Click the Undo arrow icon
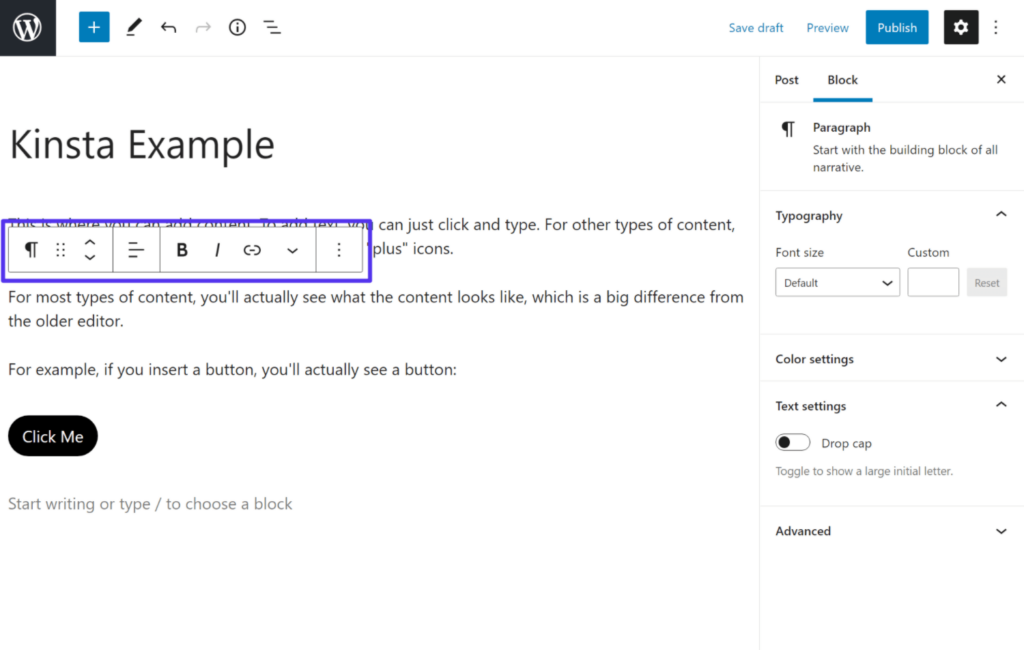The width and height of the screenshot is (1024, 650). [x=168, y=28]
